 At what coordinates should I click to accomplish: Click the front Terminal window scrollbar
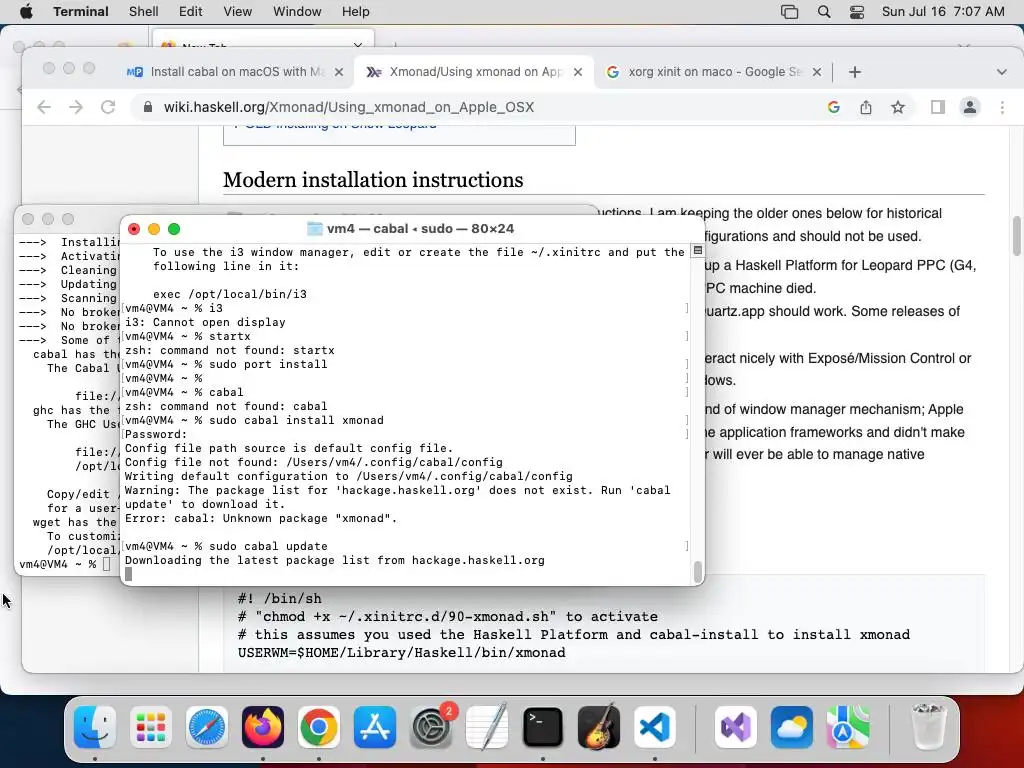697,571
